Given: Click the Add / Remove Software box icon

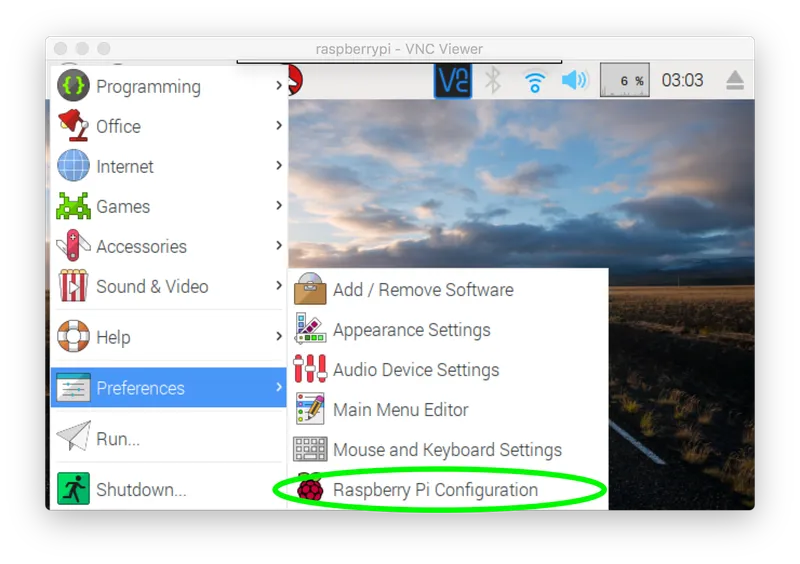Looking at the screenshot, I should pos(310,289).
